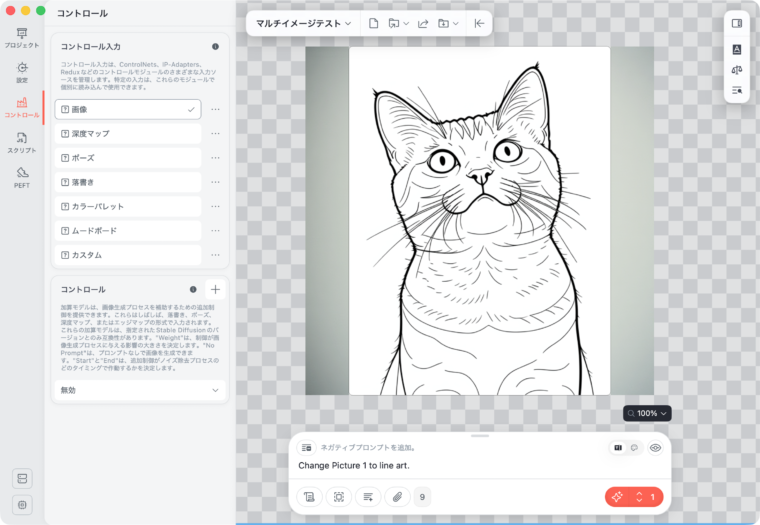Click the 設定 (Settings) sidebar icon
Screen dimensions: 760x525
click(22, 72)
